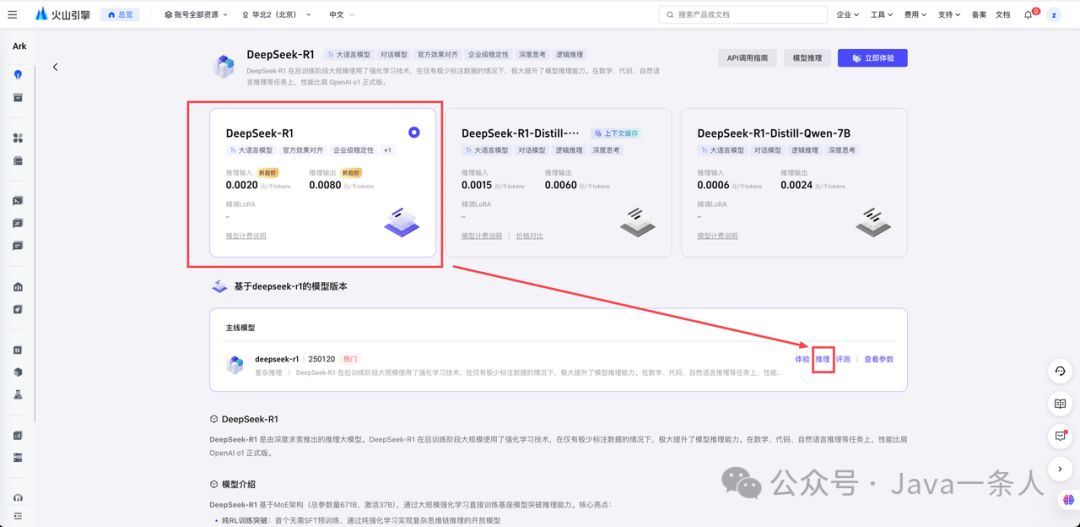This screenshot has height=527, width=1080.
Task: Open 模型计费说明 in DeepSeek-R1 card
Action: (246, 236)
